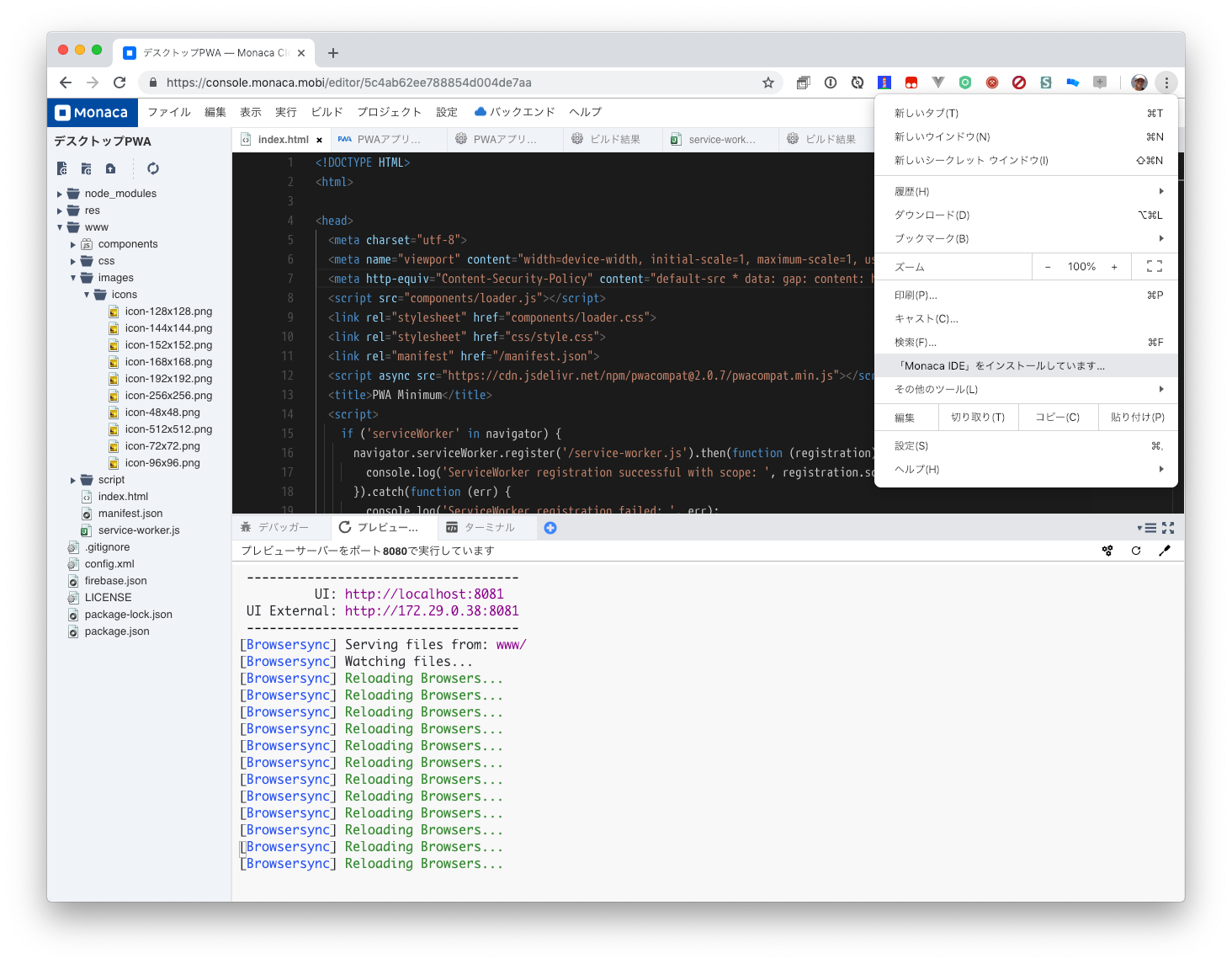This screenshot has width=1232, height=964.
Task: Close the index.html editor tab
Action: (319, 140)
